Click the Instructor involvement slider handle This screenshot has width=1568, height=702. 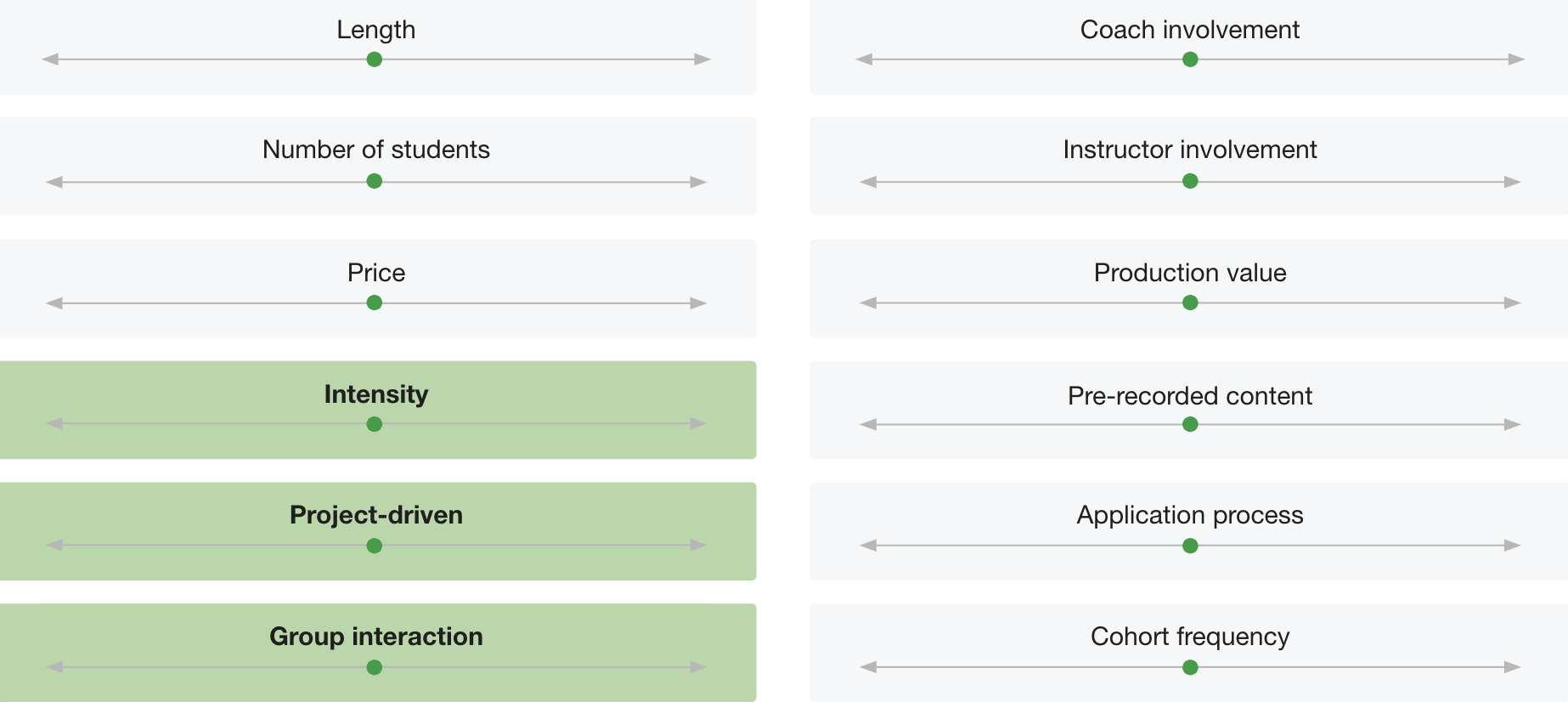click(x=1190, y=181)
